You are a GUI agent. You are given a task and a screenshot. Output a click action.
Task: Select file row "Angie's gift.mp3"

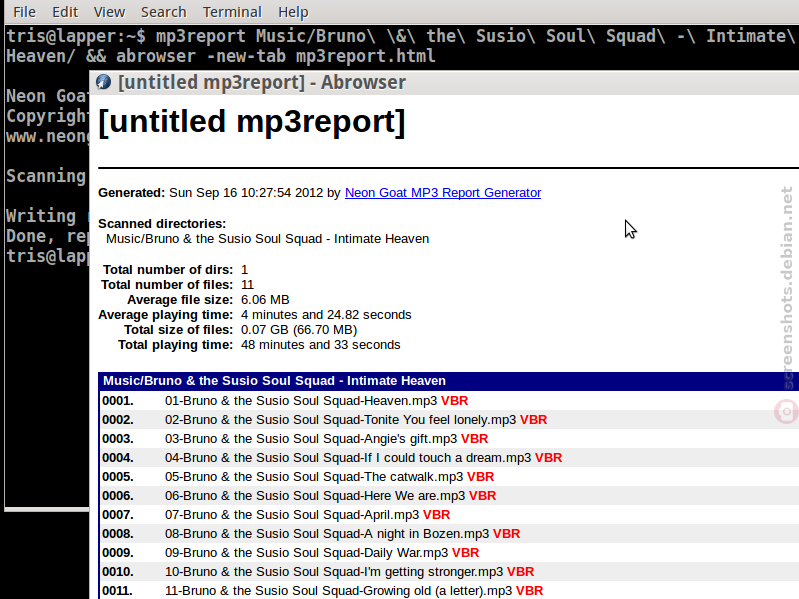448,439
